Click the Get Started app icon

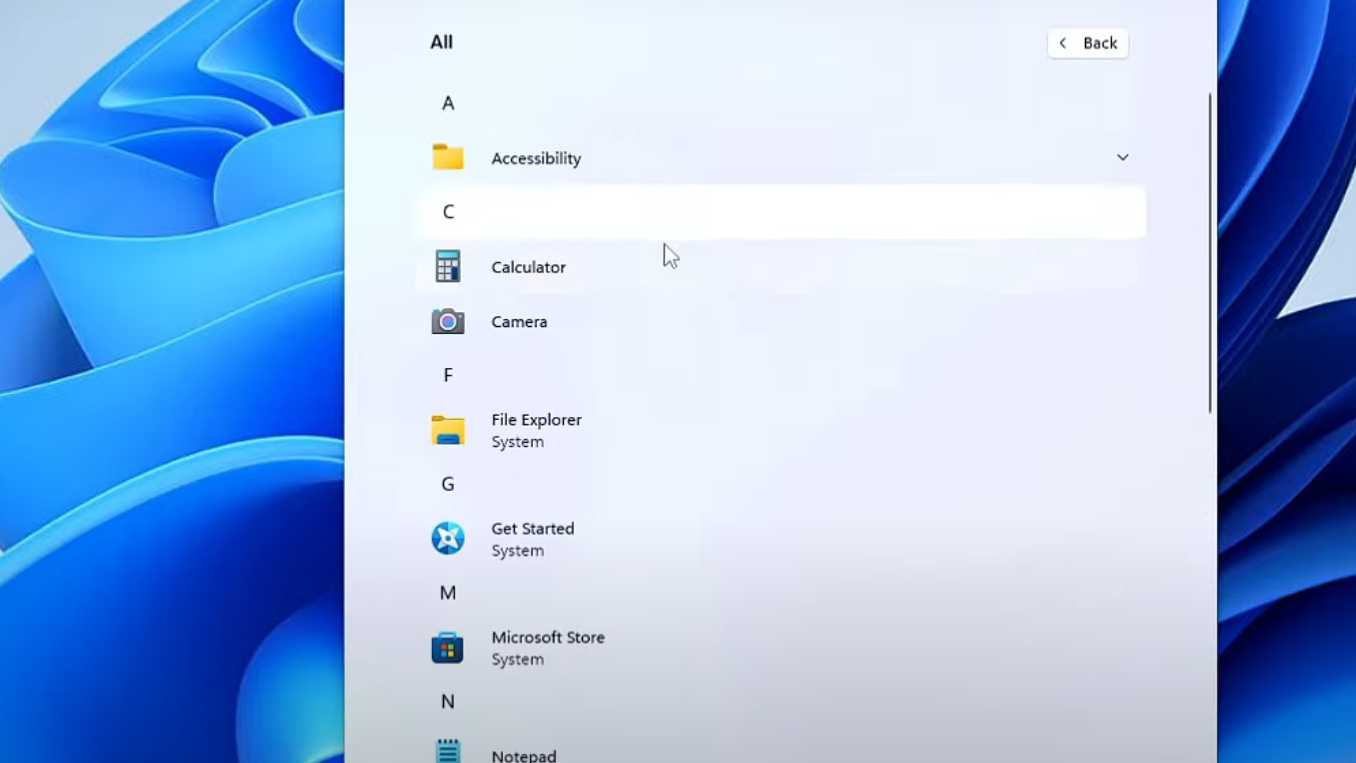coord(448,539)
